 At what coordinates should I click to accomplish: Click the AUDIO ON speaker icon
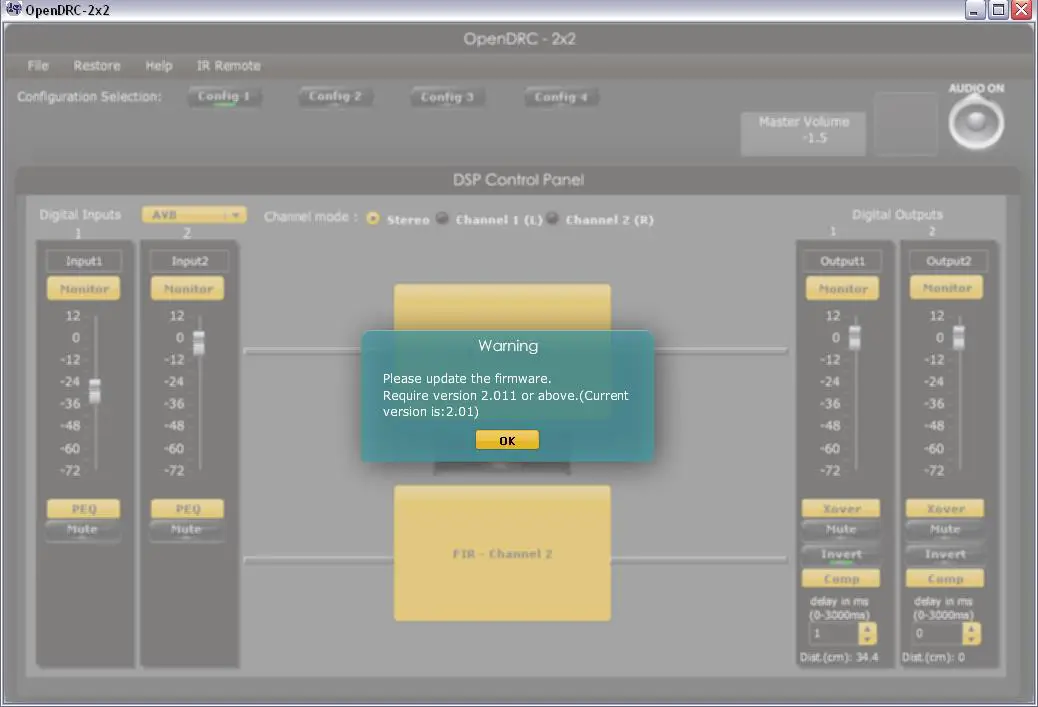[976, 124]
